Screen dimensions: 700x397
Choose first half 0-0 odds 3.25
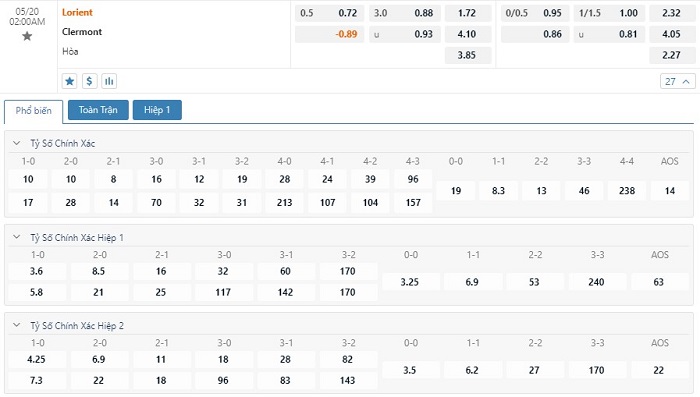pos(410,282)
